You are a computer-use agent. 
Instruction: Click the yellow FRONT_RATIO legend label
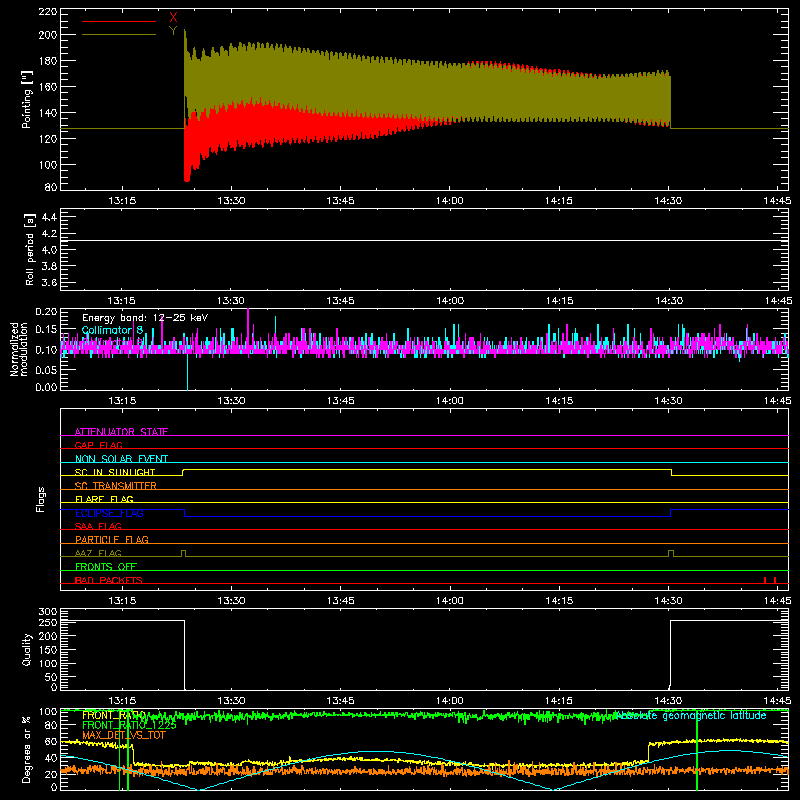tap(114, 715)
